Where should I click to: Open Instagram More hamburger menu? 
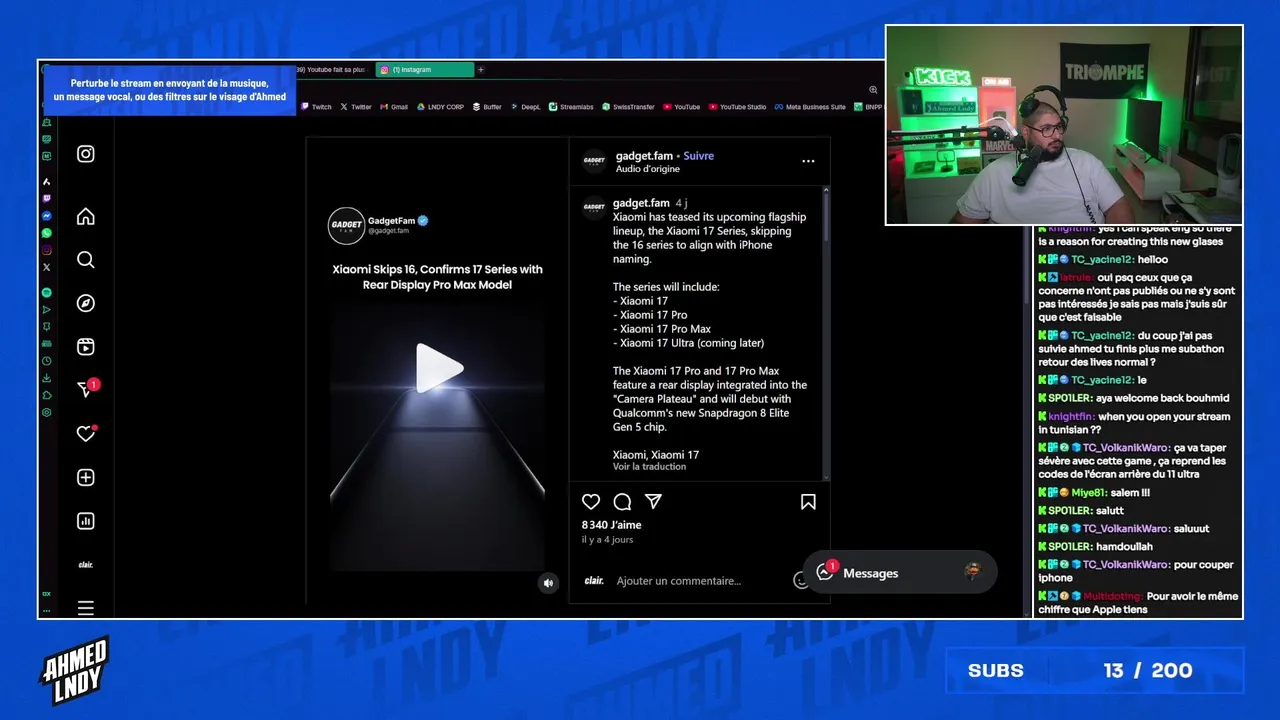(x=86, y=607)
